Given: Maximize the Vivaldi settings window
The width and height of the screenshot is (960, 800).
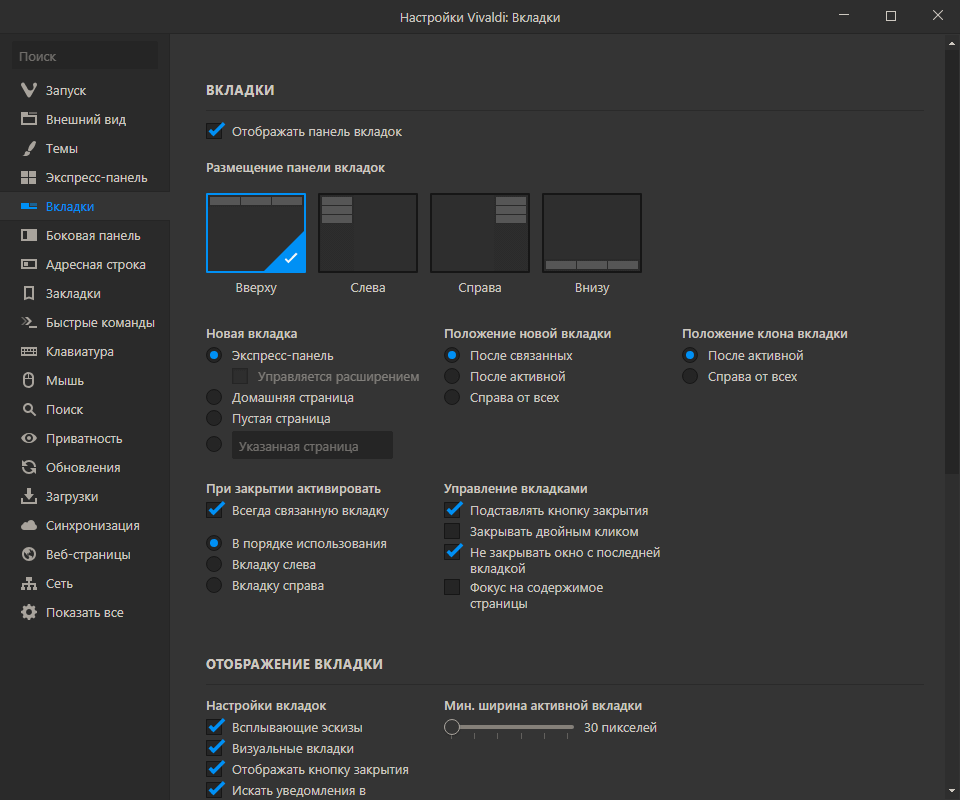Looking at the screenshot, I should [x=891, y=17].
